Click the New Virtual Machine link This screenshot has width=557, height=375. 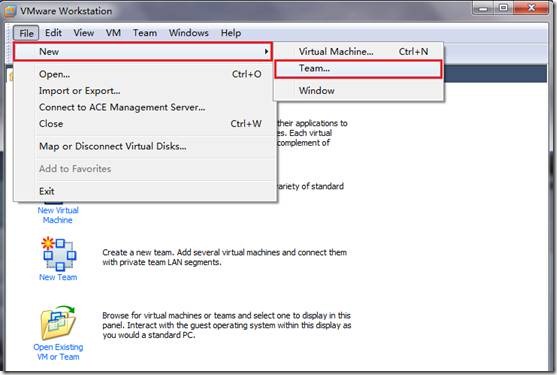58,215
